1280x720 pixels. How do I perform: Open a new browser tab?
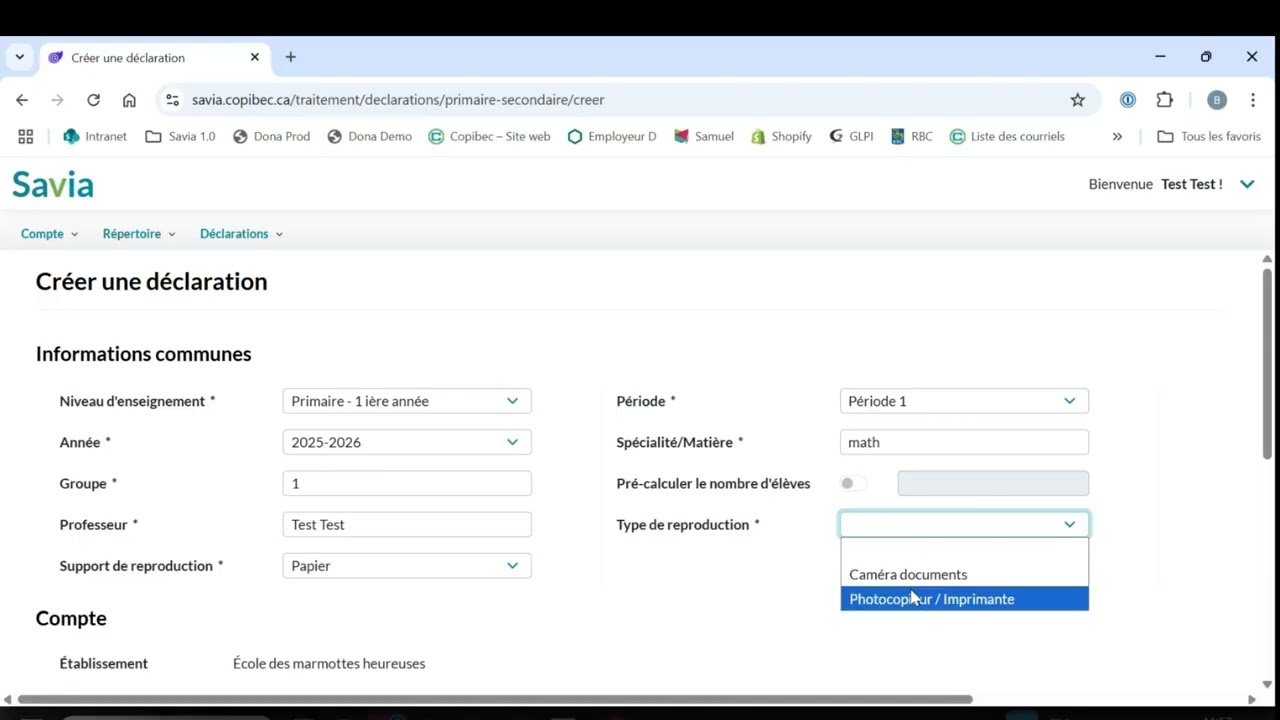click(290, 57)
